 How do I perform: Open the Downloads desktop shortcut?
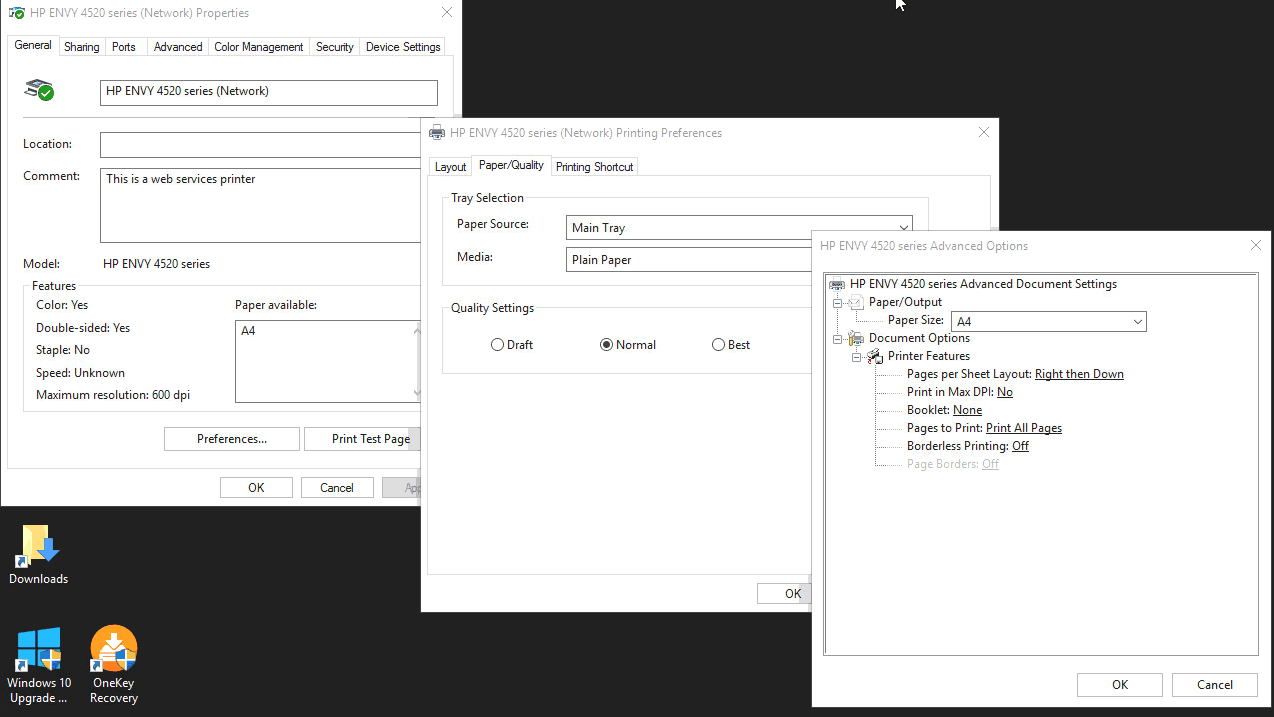point(39,554)
